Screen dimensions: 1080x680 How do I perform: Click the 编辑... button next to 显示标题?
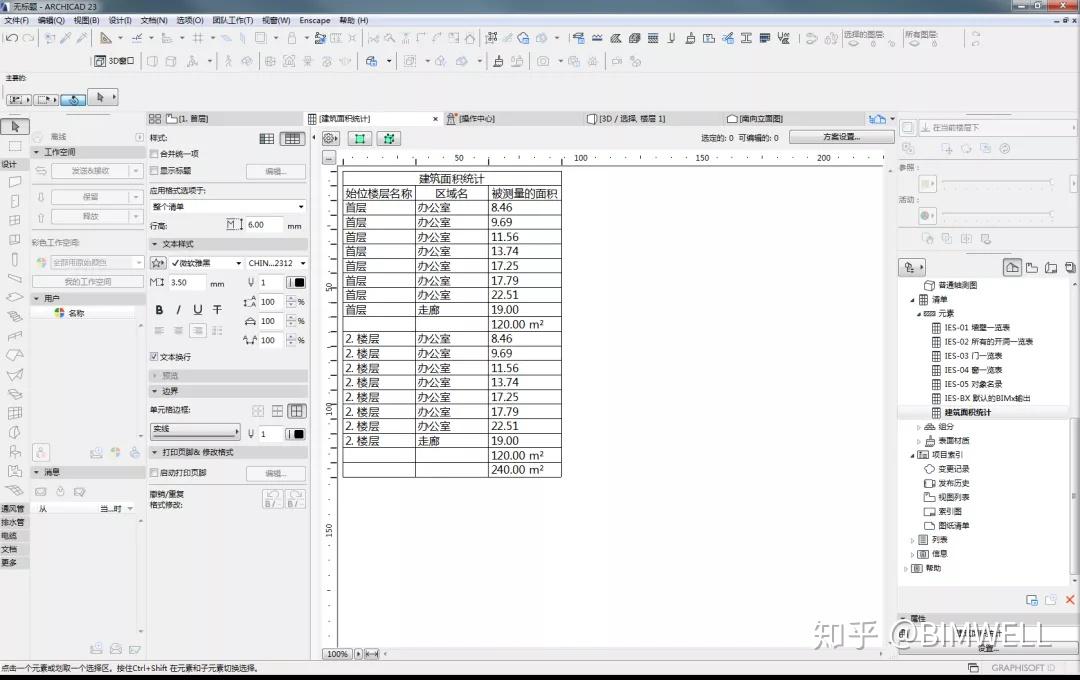[276, 171]
